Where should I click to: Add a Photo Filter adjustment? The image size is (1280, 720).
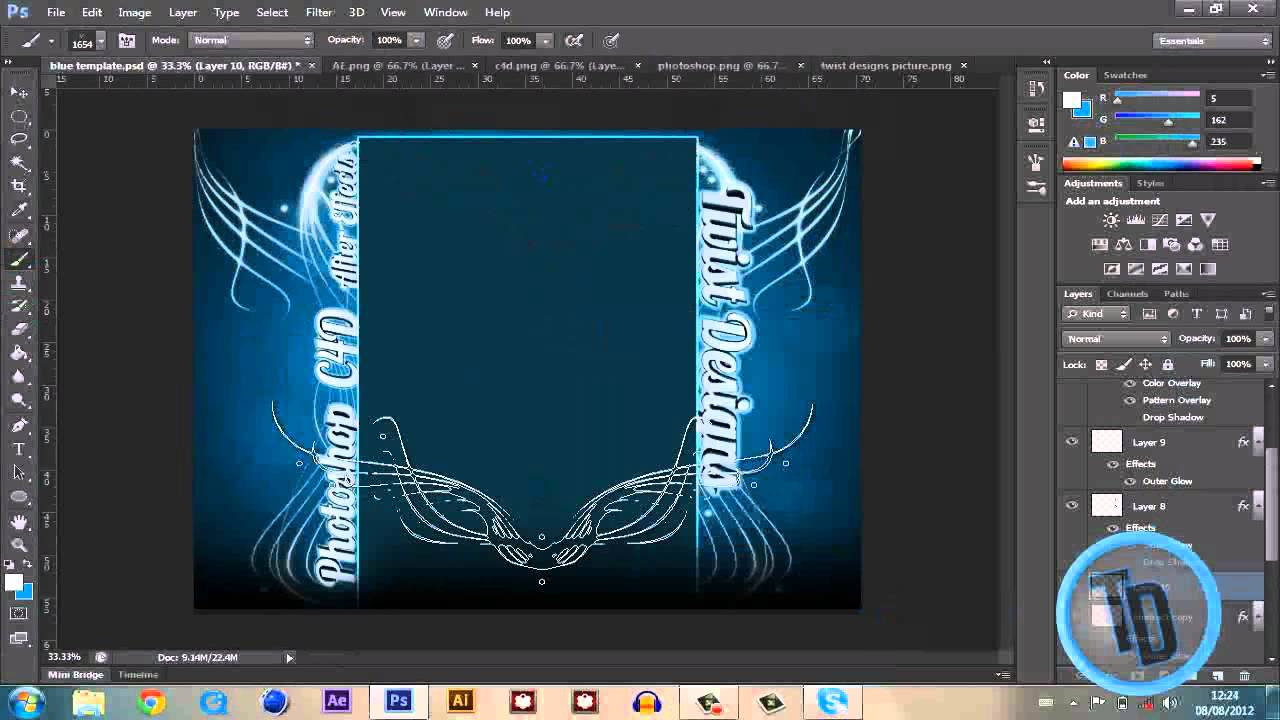pos(1172,245)
